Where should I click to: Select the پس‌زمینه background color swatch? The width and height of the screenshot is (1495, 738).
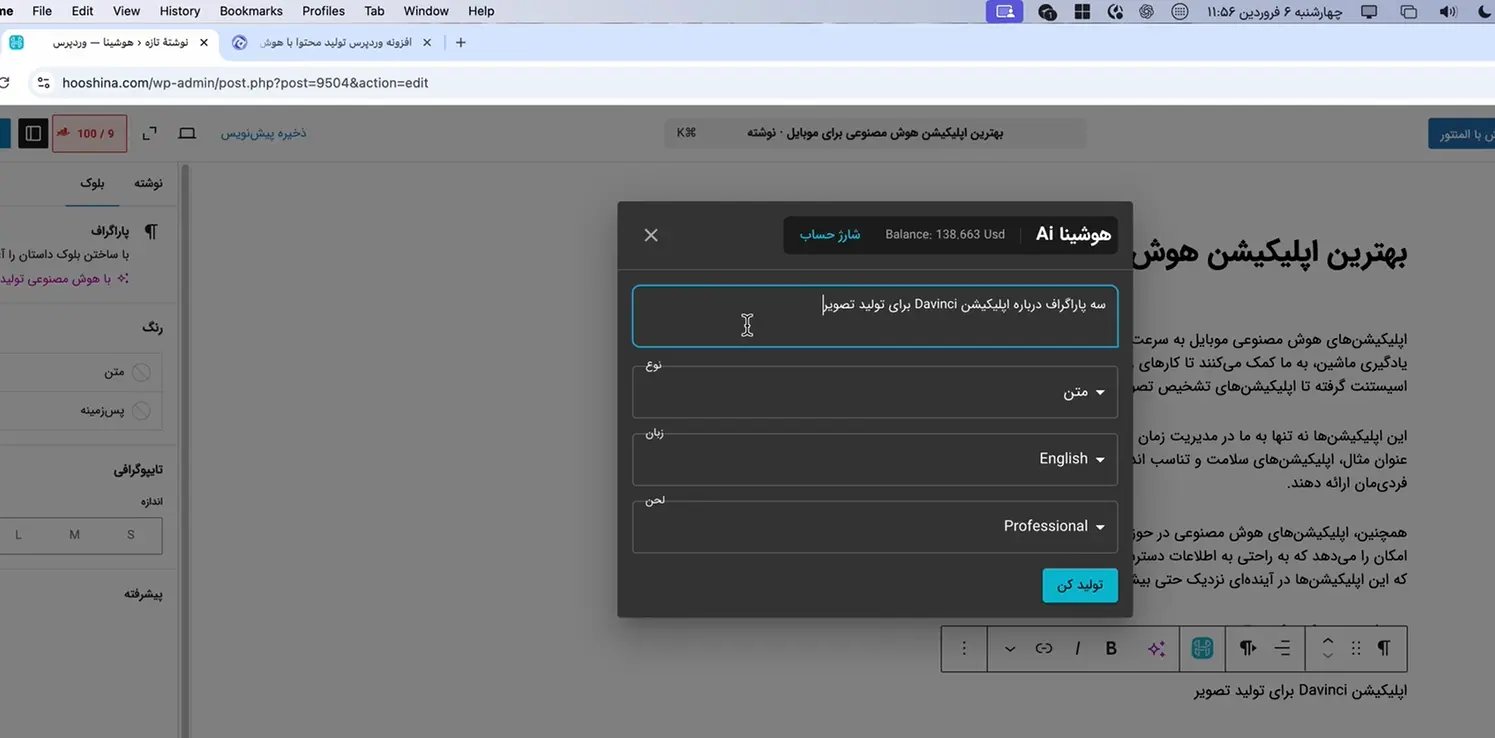(141, 410)
